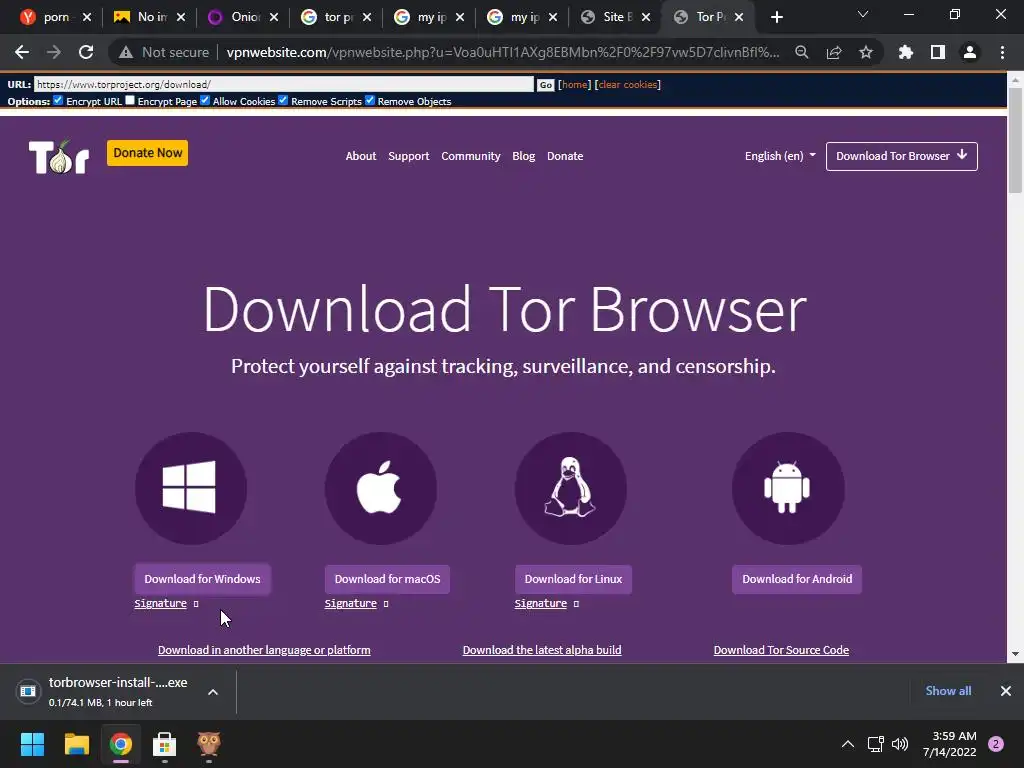Click the Not secure warning icon
1024x768 pixels.
pos(125,52)
